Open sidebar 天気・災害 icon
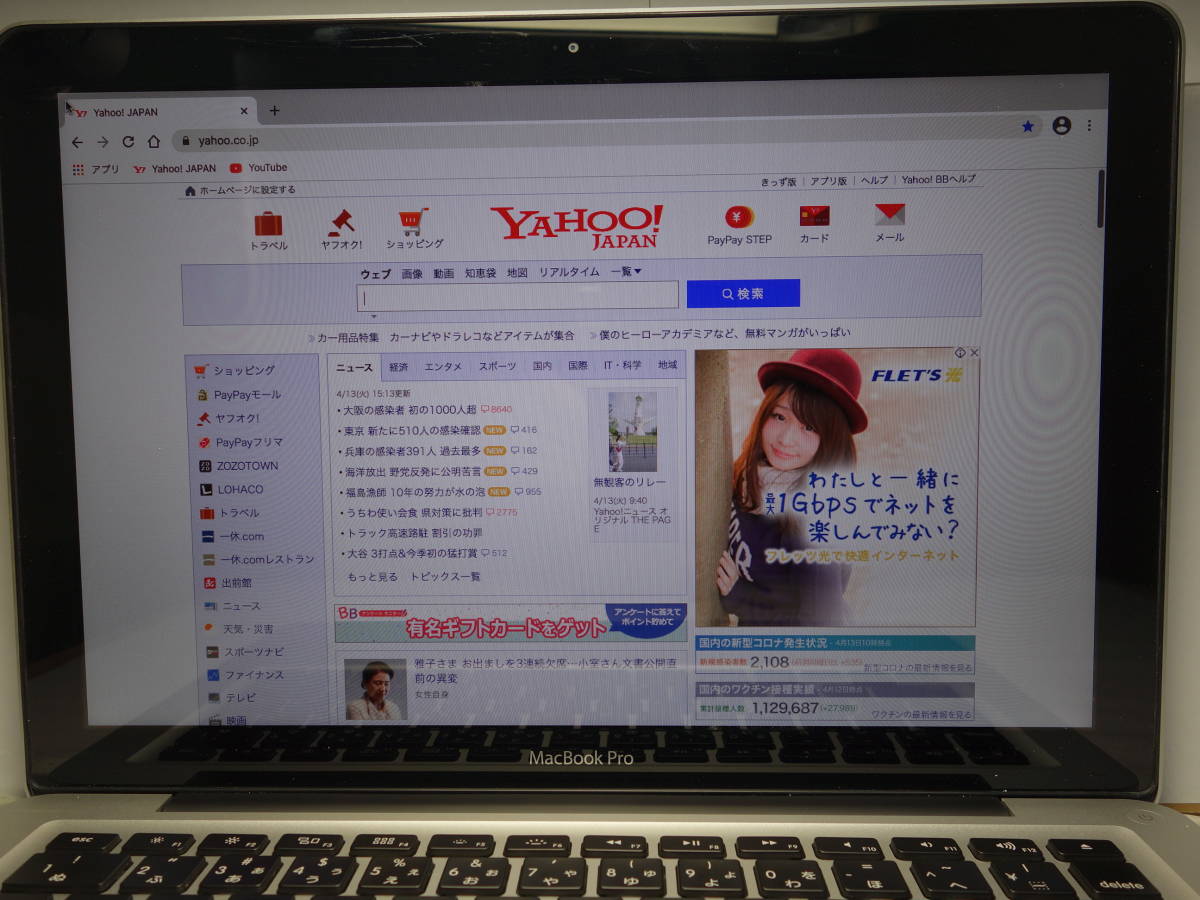This screenshot has height=900, width=1200. coord(210,629)
